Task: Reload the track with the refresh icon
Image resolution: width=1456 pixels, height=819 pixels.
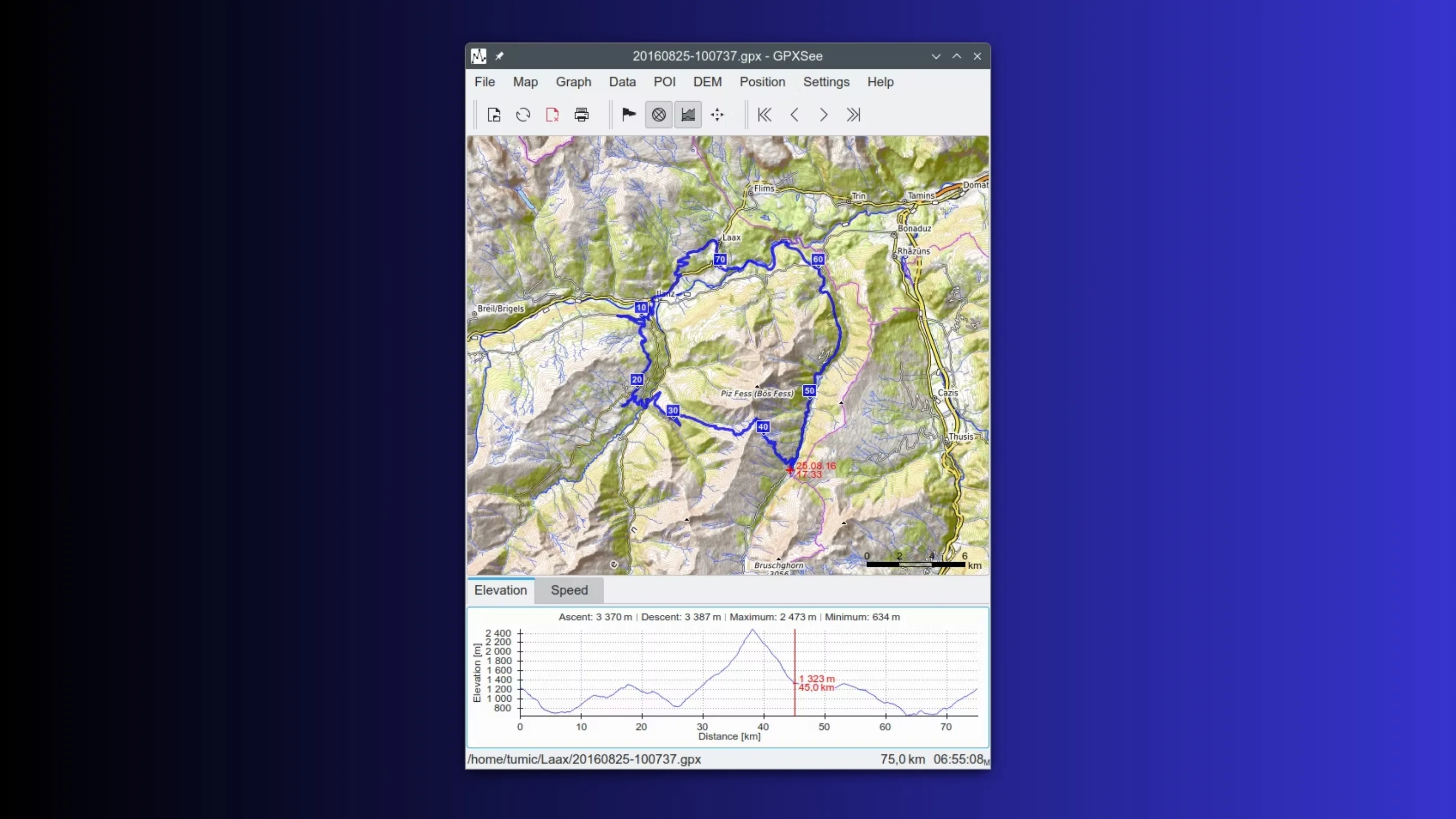Action: point(523,115)
